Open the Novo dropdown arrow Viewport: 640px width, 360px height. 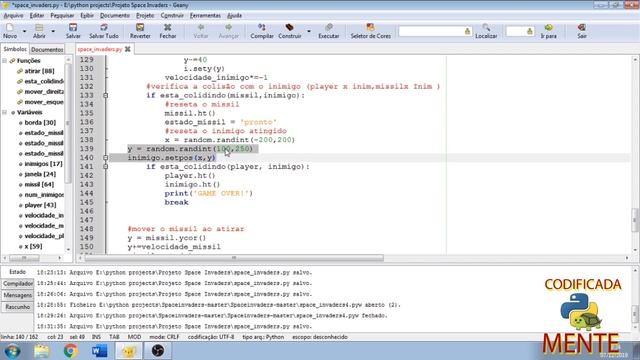(24, 31)
